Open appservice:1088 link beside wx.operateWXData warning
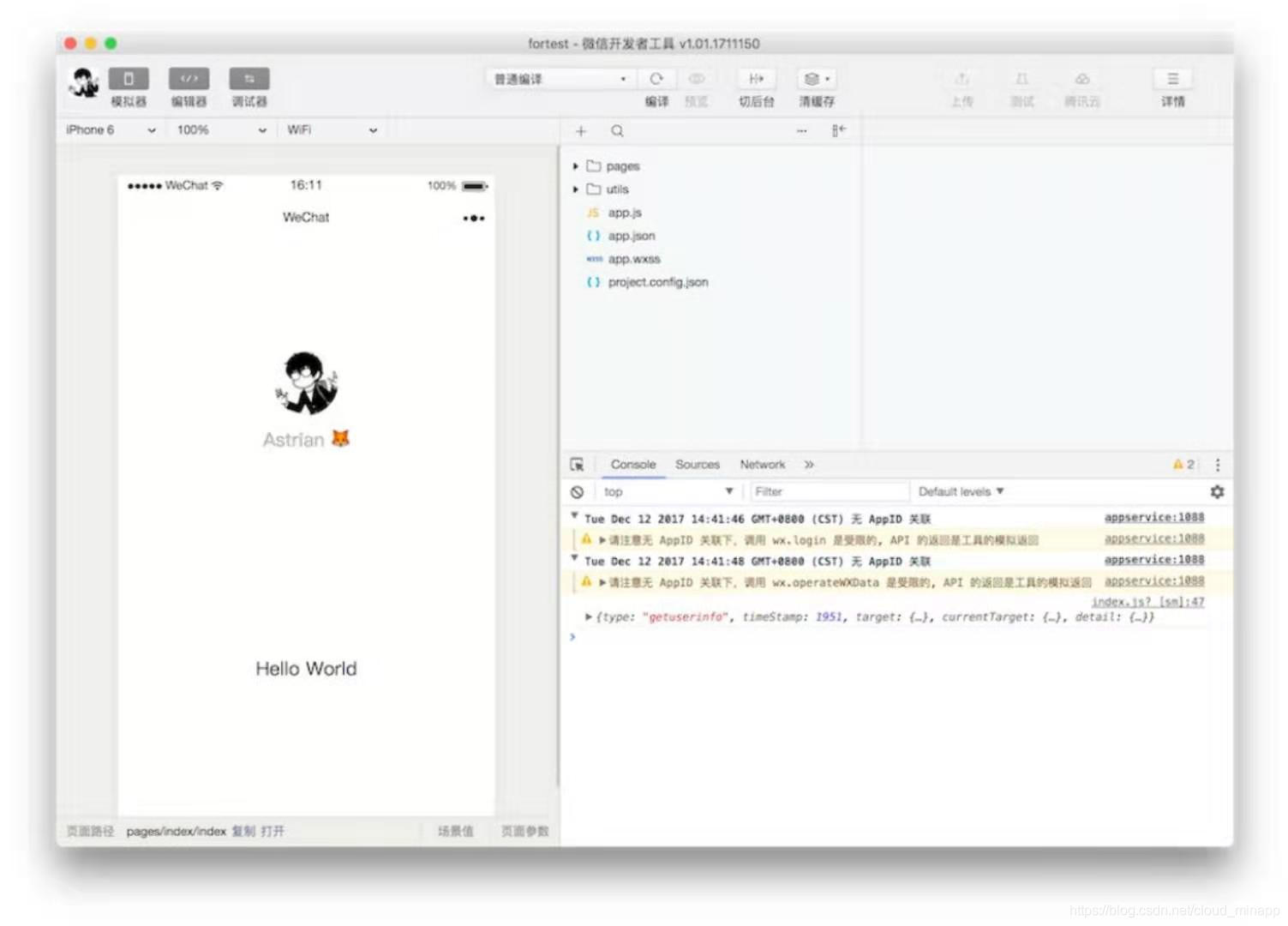Image resolution: width=1288 pixels, height=926 pixels. (x=1154, y=581)
